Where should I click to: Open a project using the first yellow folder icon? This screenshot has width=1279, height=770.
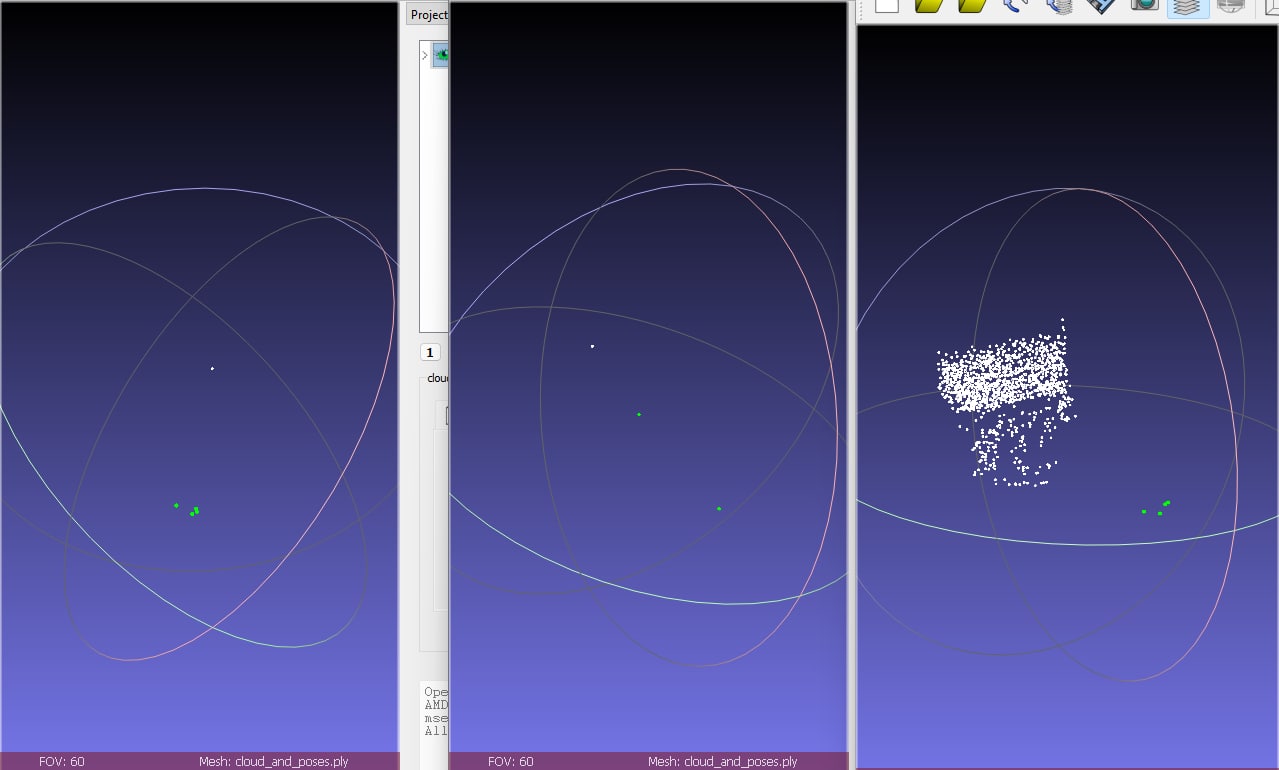tap(928, 11)
